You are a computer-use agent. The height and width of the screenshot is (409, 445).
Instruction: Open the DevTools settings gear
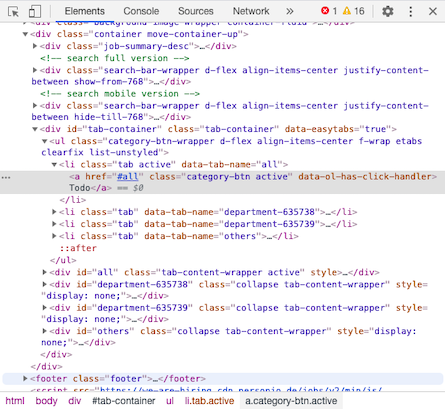[x=388, y=12]
